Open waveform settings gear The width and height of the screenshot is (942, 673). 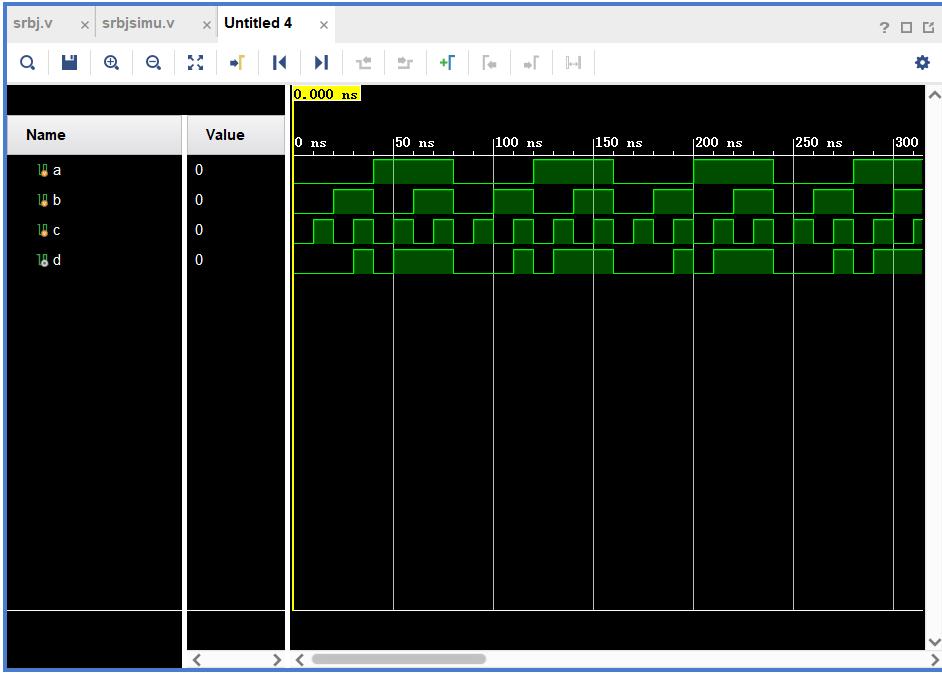922,63
